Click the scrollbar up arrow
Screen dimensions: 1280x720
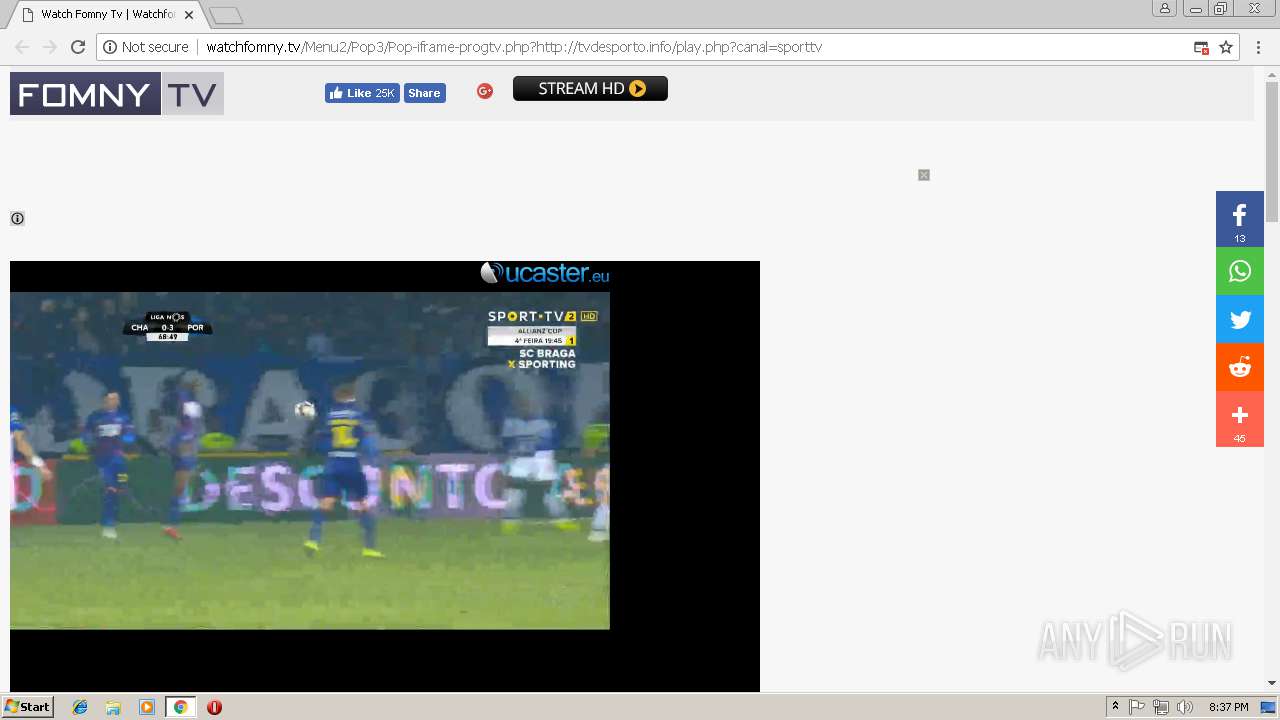point(1272,74)
